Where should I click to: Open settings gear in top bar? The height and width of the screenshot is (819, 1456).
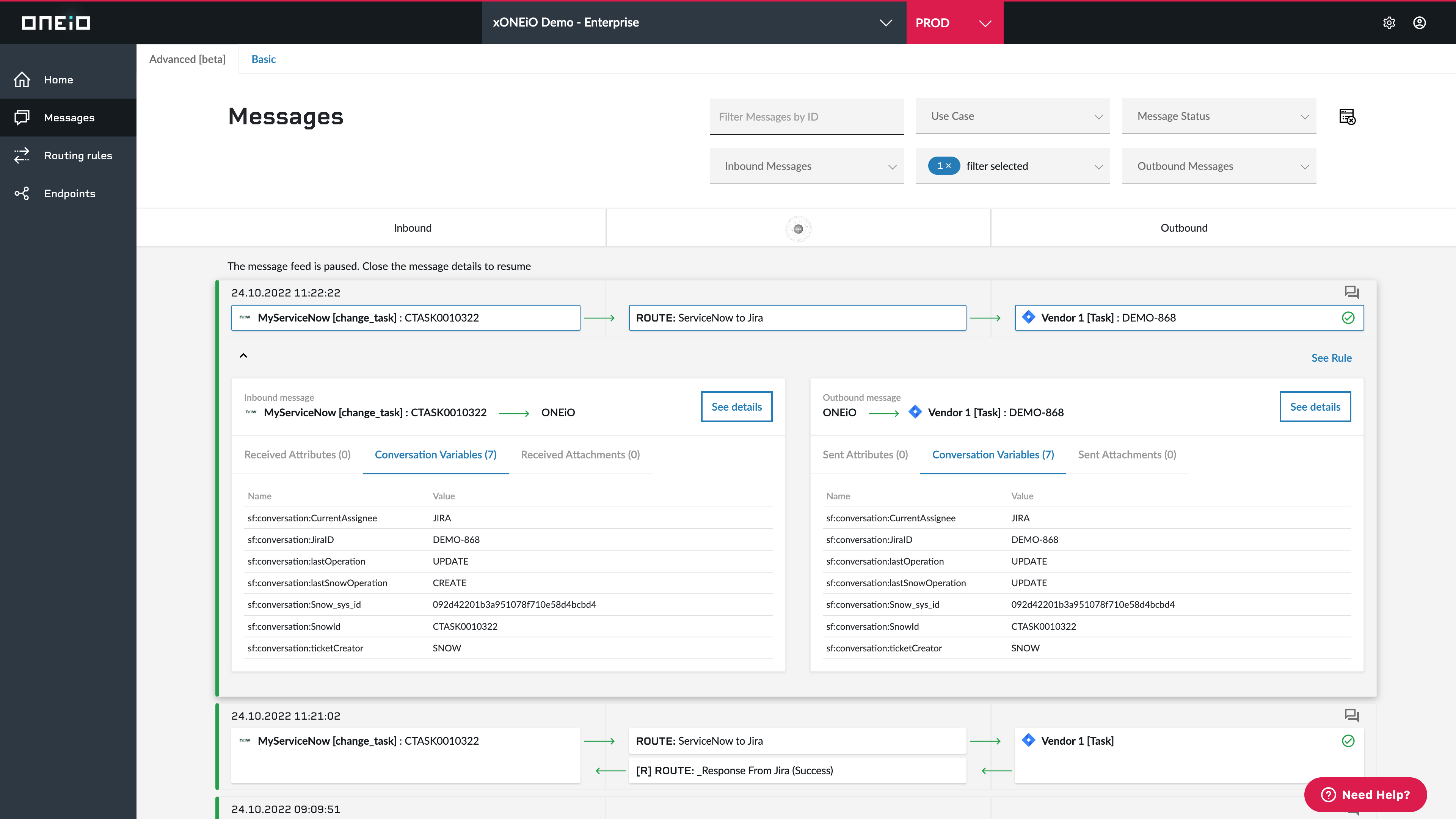tap(1389, 23)
